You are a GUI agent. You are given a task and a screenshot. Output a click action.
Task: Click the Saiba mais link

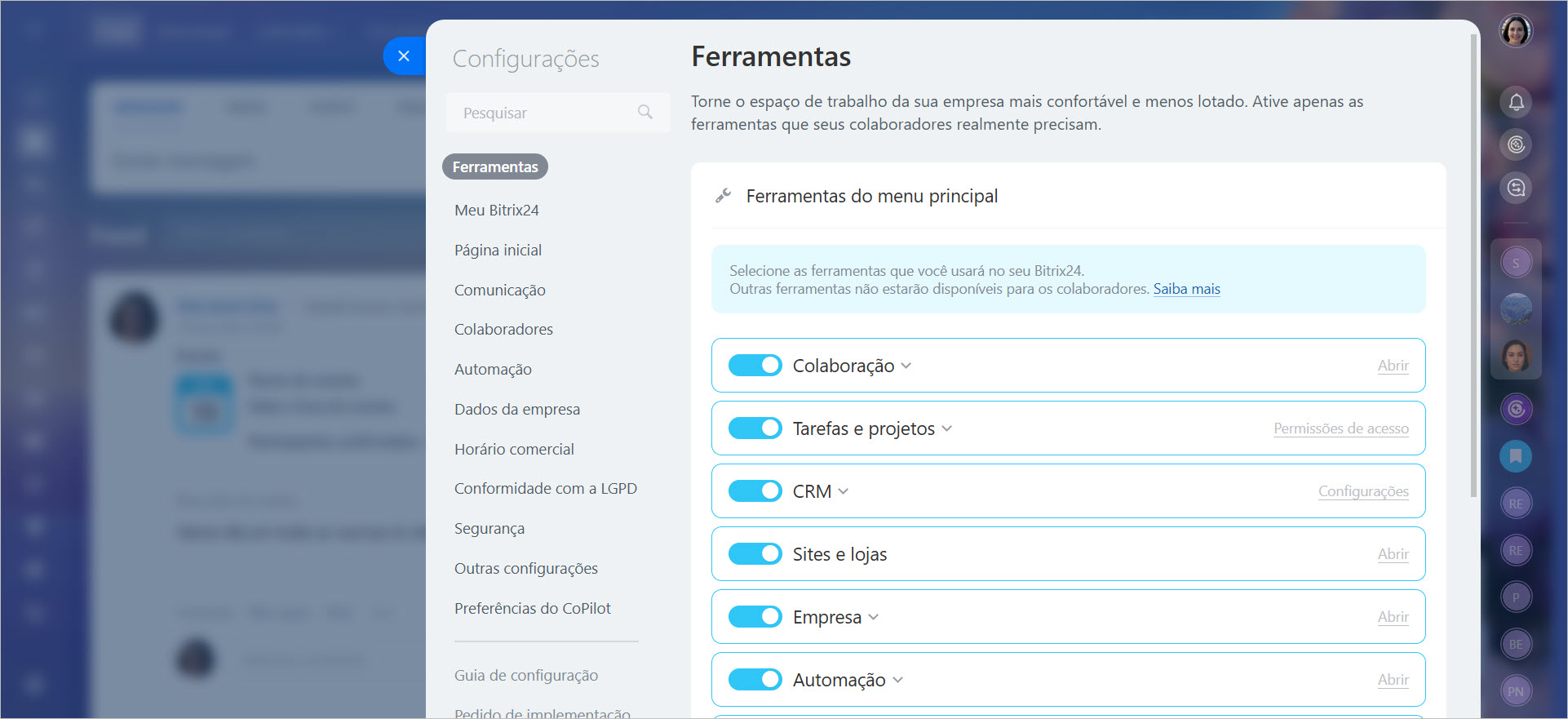click(1186, 289)
